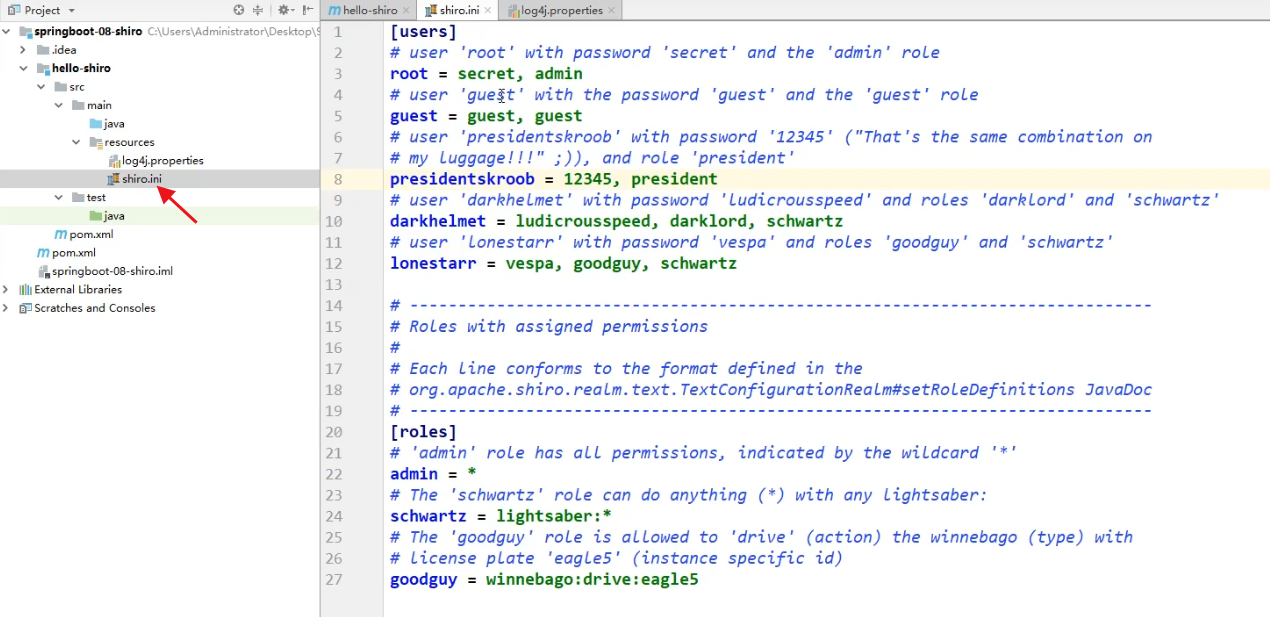The height and width of the screenshot is (617, 1270).
Task: Select the test folder
Action: point(96,198)
